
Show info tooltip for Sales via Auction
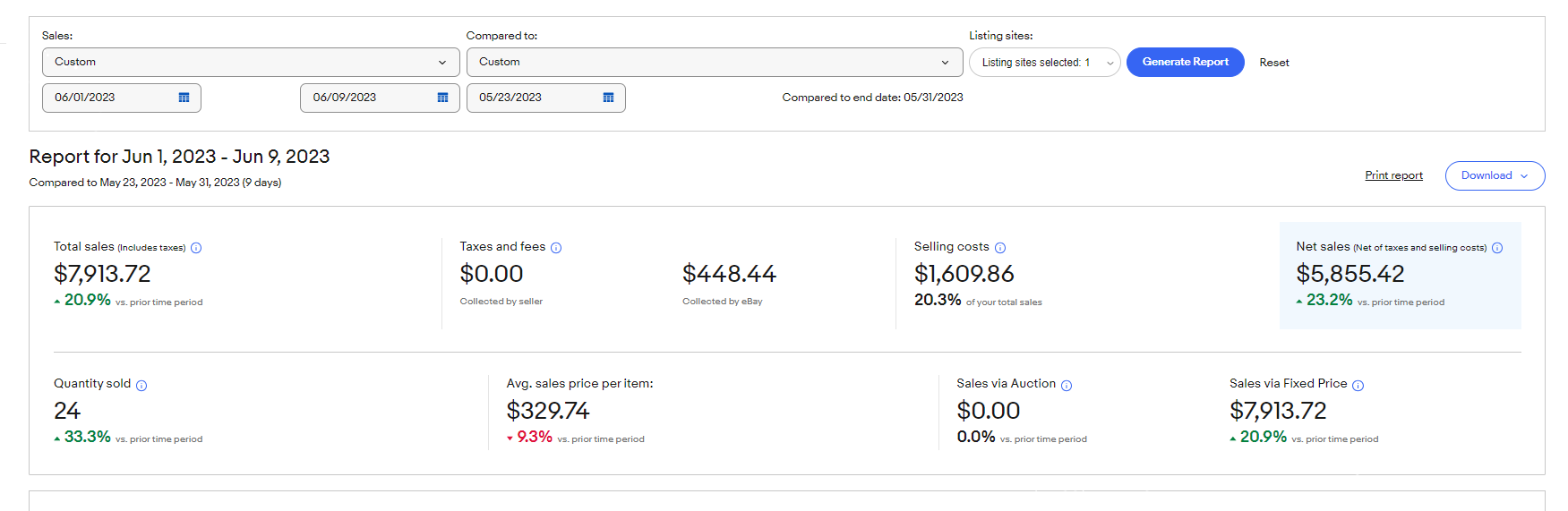pos(1067,386)
